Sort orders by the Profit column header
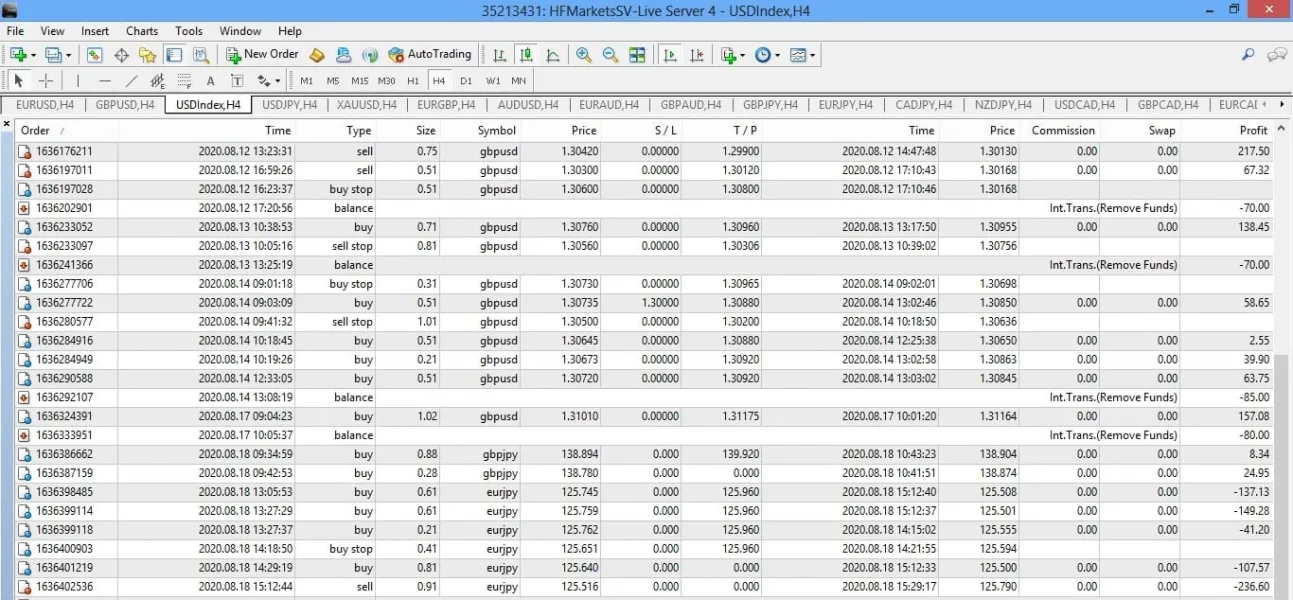 pyautogui.click(x=1252, y=130)
